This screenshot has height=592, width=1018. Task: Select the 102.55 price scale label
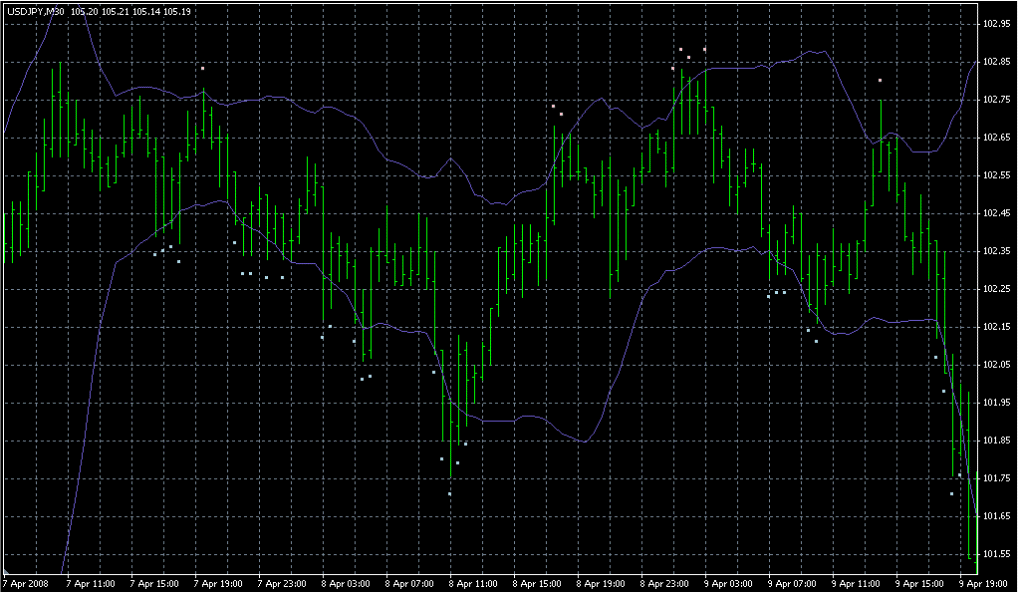tap(997, 175)
